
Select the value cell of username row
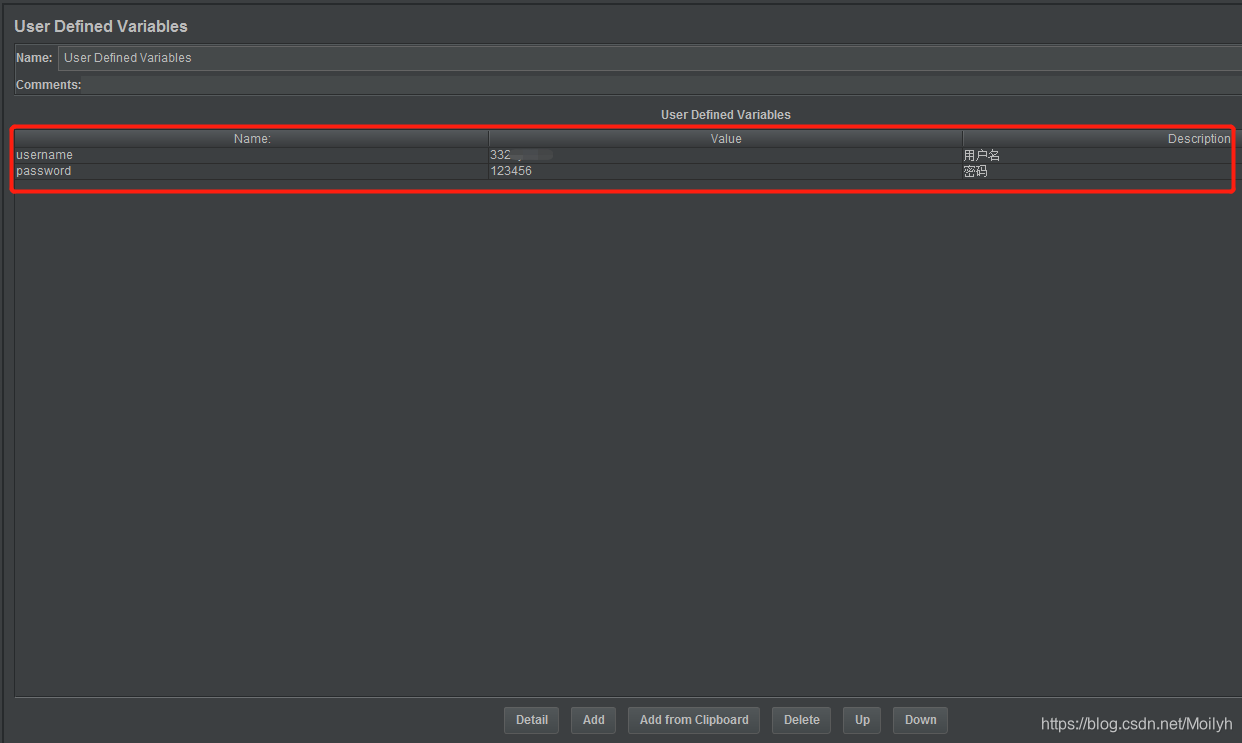(x=725, y=155)
